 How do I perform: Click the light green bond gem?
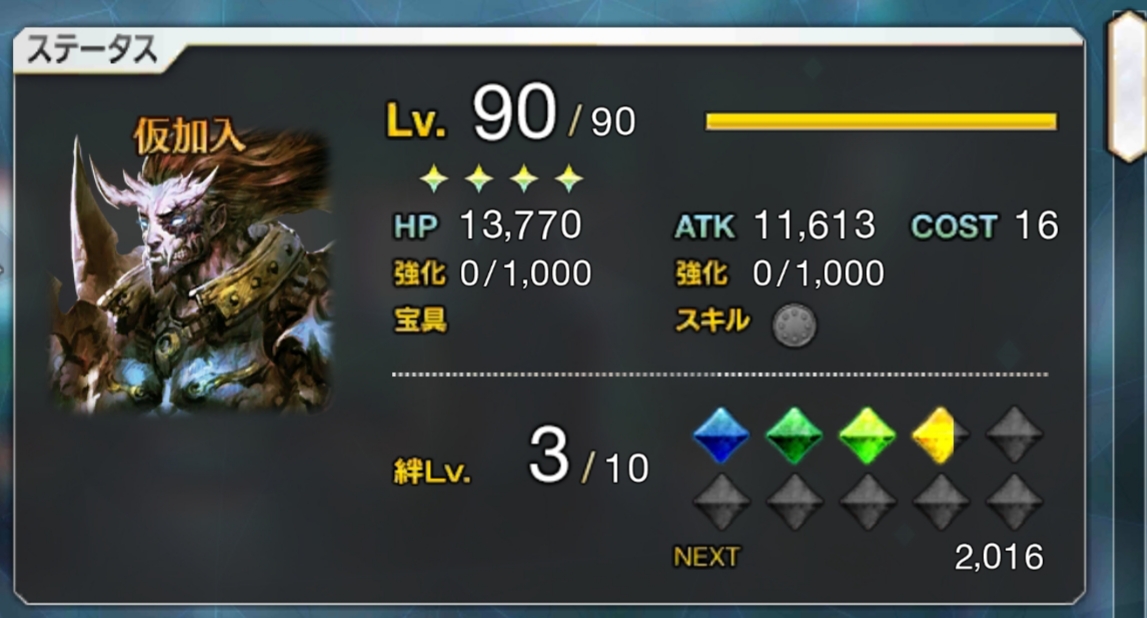click(x=867, y=436)
